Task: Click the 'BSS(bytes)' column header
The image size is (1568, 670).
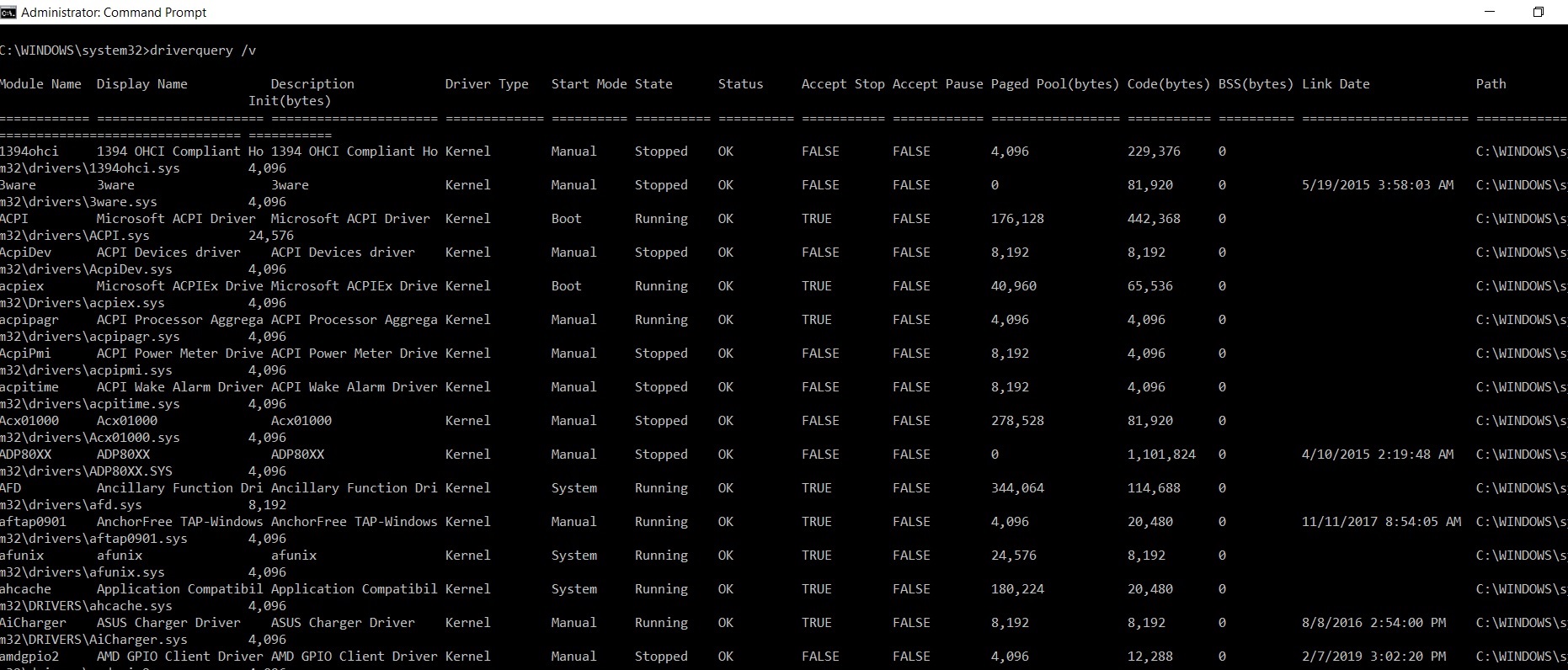Action: (1256, 84)
